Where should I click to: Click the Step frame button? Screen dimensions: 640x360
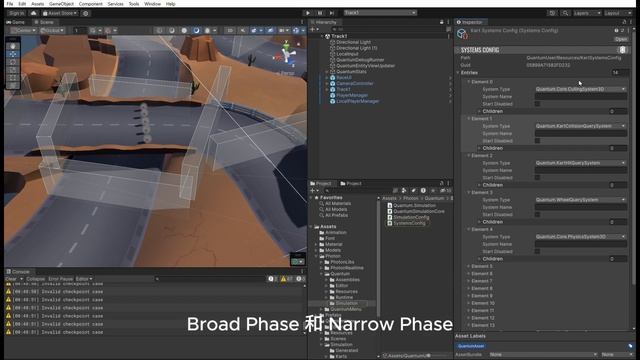point(332,13)
